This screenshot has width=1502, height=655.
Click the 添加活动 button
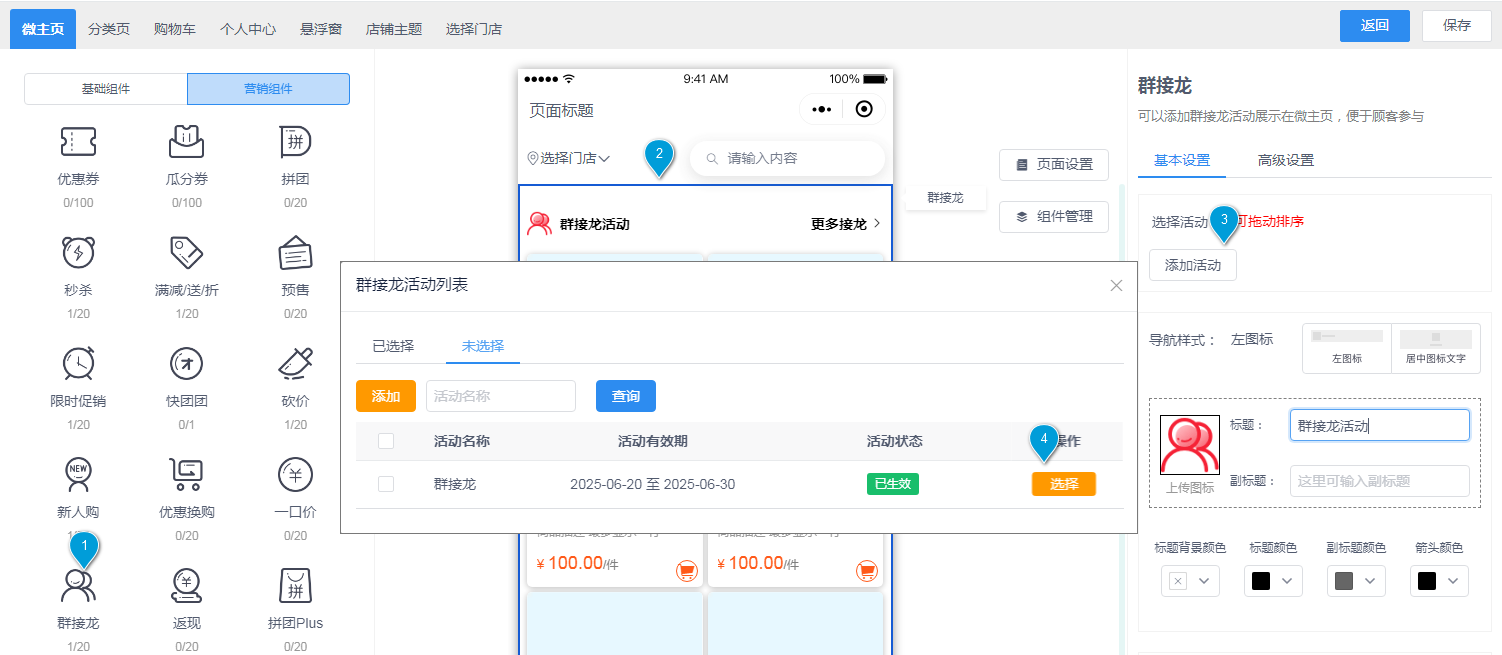pos(1193,265)
